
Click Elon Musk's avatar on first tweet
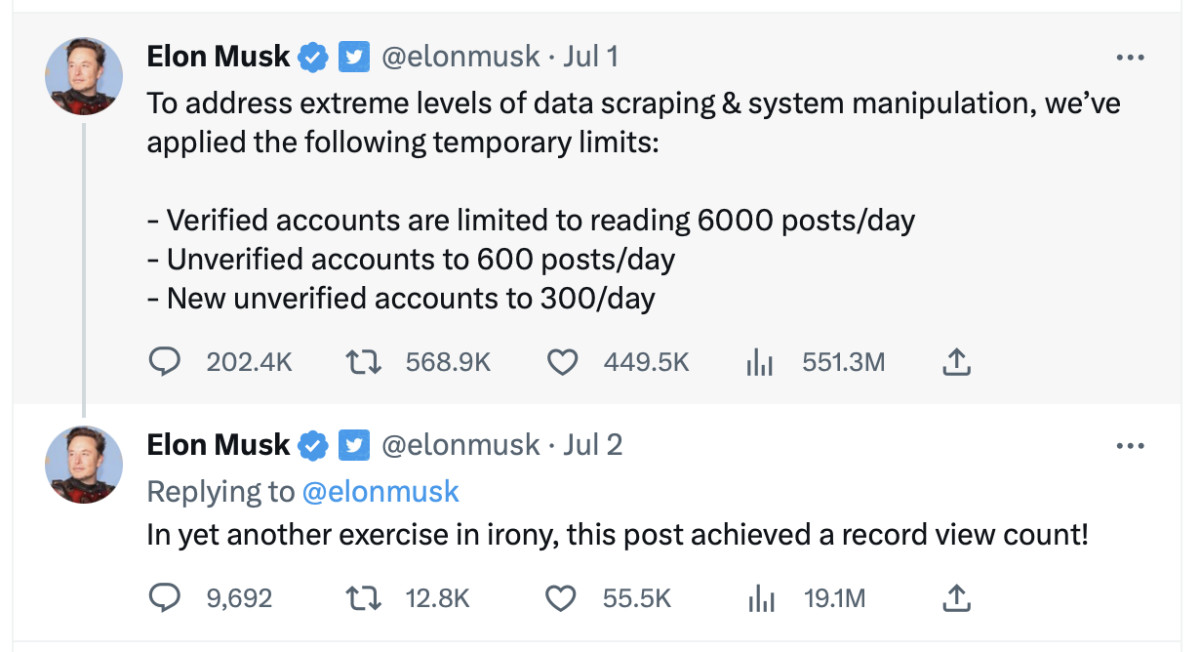(85, 79)
